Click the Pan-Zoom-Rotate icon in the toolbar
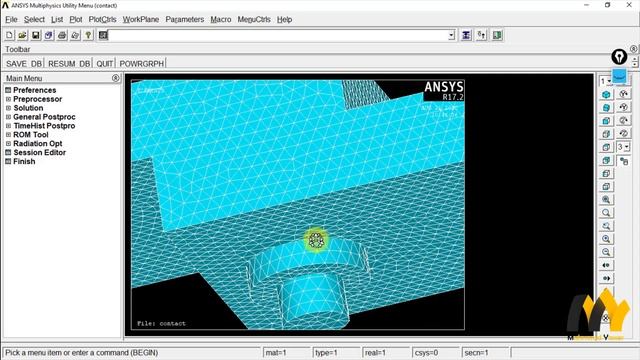The image size is (640, 360). click(49, 35)
